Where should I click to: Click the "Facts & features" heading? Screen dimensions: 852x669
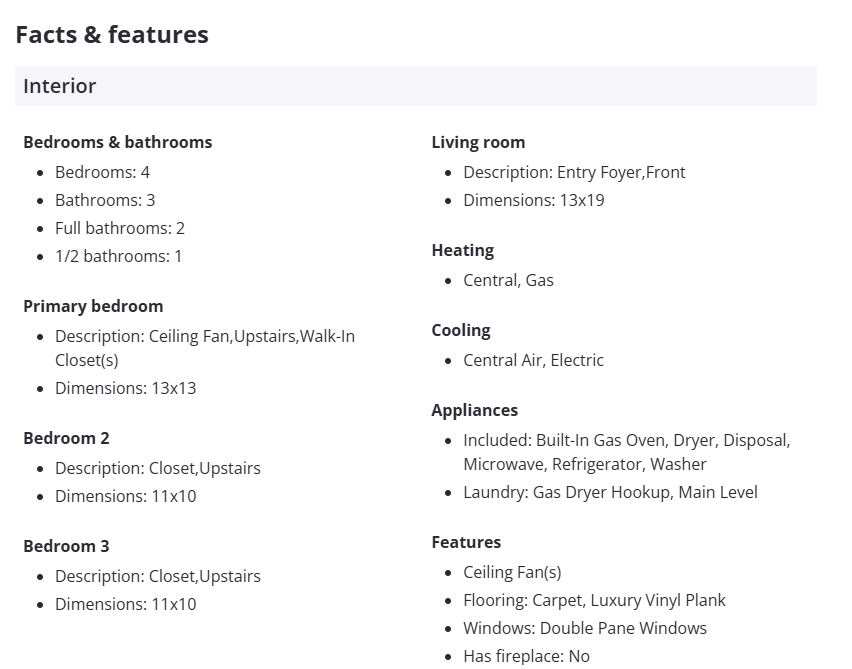[x=112, y=35]
